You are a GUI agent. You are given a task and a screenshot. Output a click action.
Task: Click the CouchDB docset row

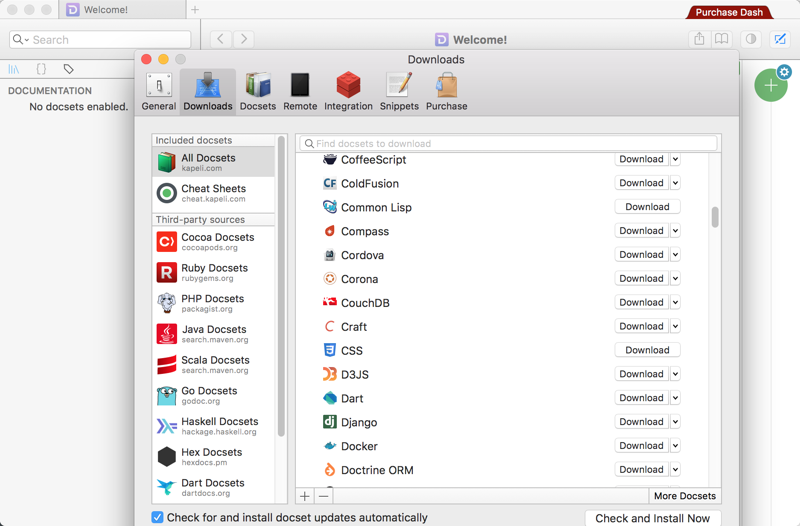click(503, 303)
